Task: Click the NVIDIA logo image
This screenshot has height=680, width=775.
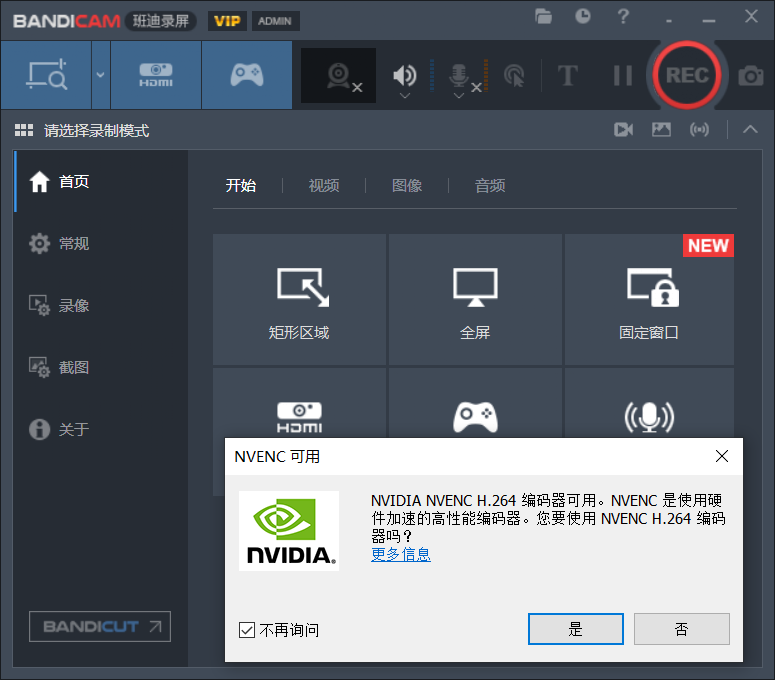Action: [289, 531]
